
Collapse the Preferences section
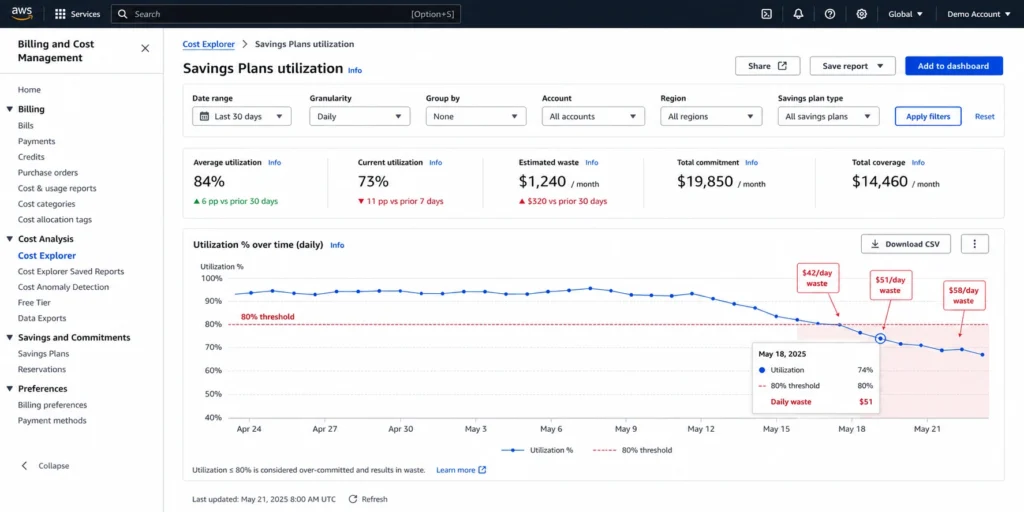(10, 389)
